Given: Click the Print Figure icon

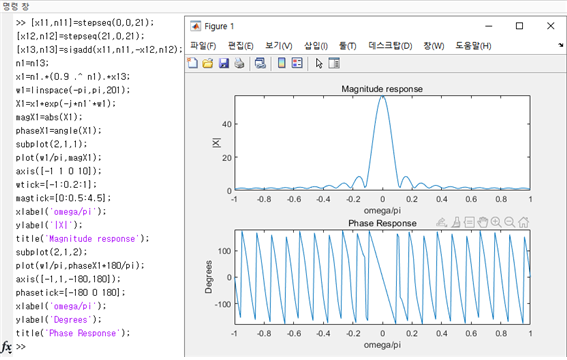Looking at the screenshot, I should tap(239, 63).
